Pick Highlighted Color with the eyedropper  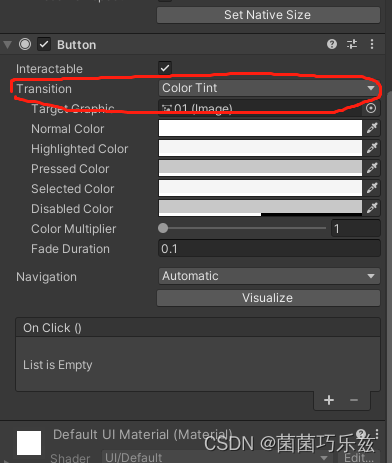pos(372,148)
